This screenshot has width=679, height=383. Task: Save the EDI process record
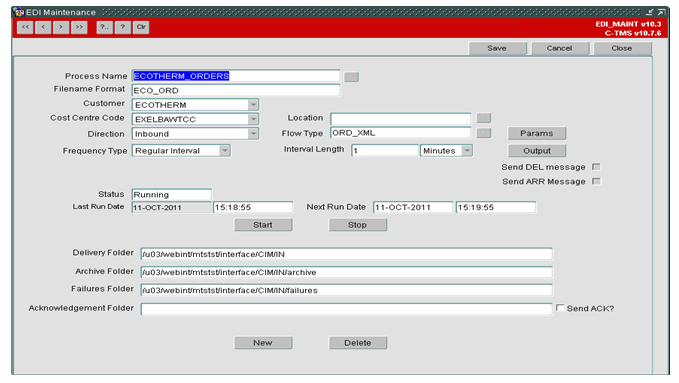497,48
